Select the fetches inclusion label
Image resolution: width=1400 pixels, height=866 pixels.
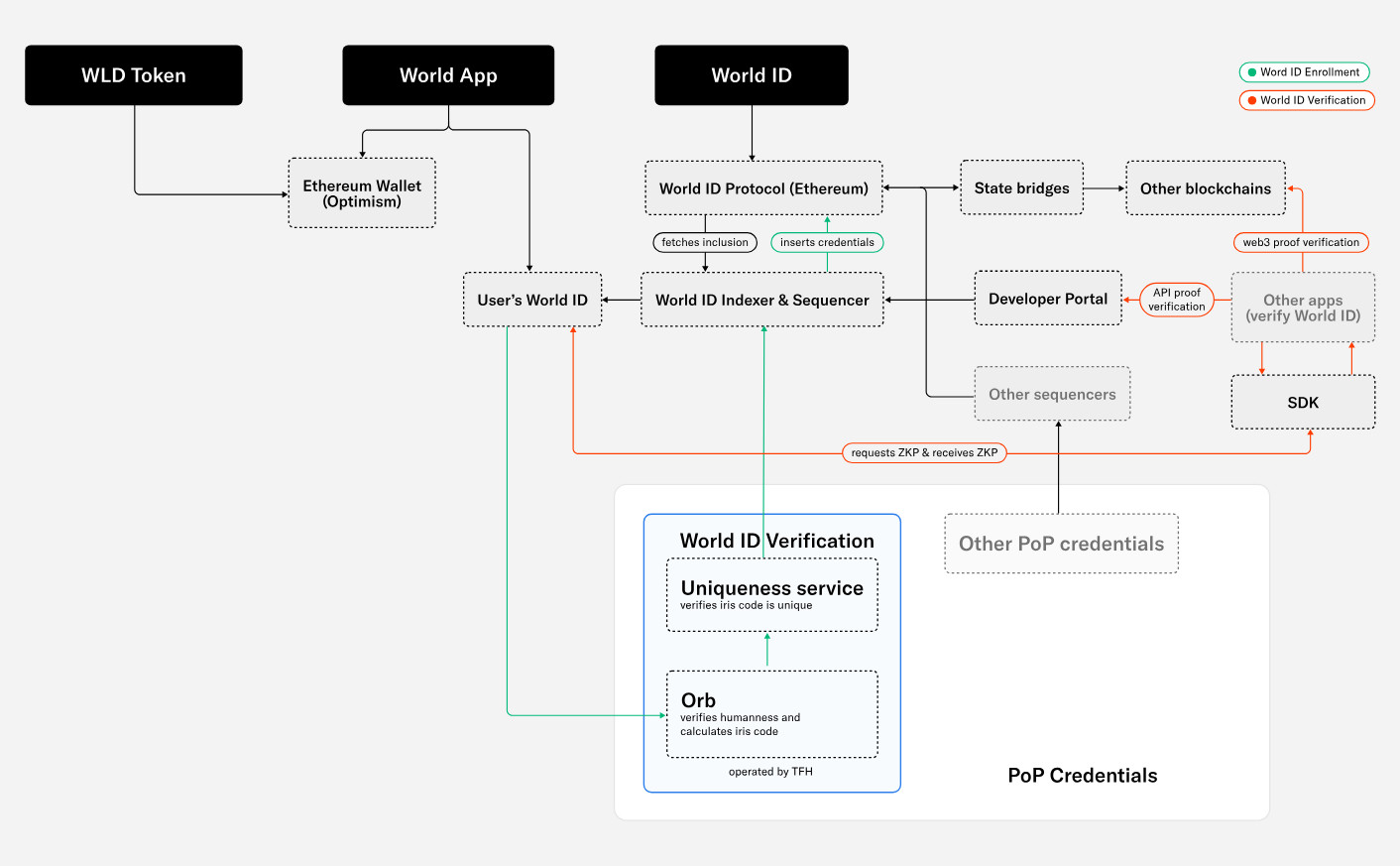[x=705, y=242]
